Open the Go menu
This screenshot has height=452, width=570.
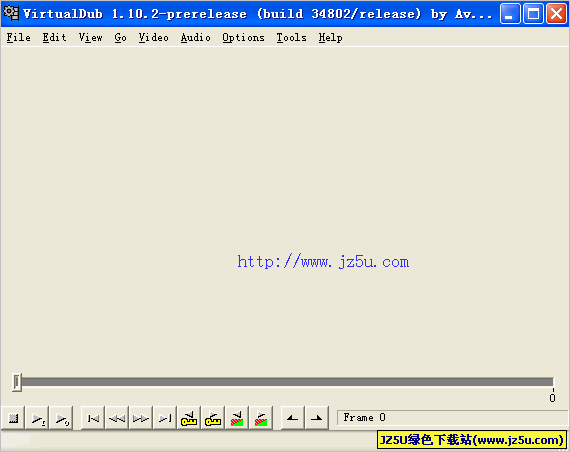pos(120,37)
